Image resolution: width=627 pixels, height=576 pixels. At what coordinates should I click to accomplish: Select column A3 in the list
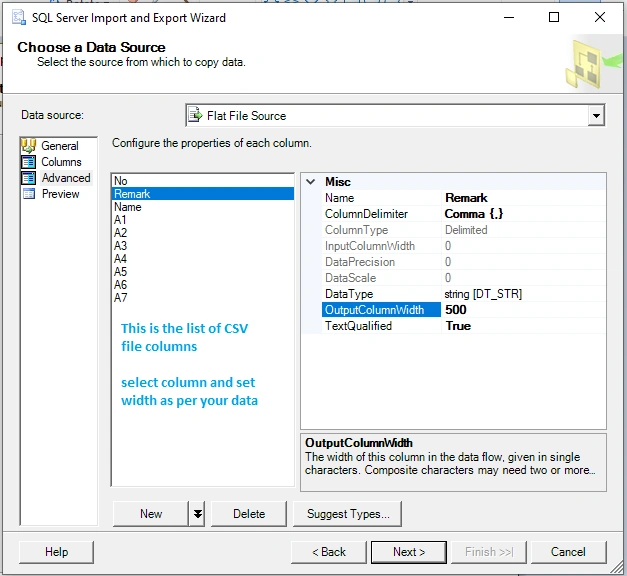click(202, 246)
